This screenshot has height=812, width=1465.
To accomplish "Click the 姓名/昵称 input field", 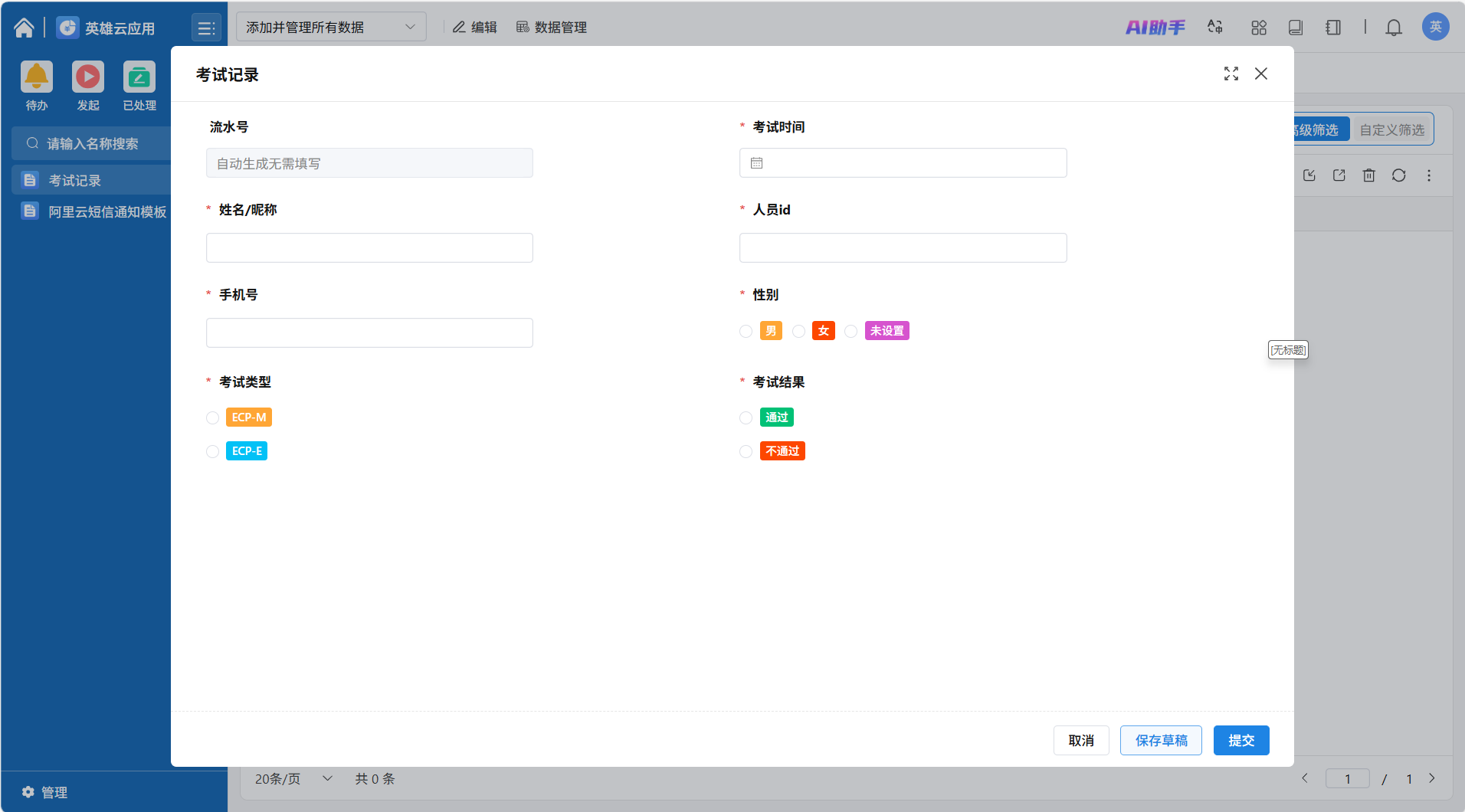I will click(x=369, y=248).
